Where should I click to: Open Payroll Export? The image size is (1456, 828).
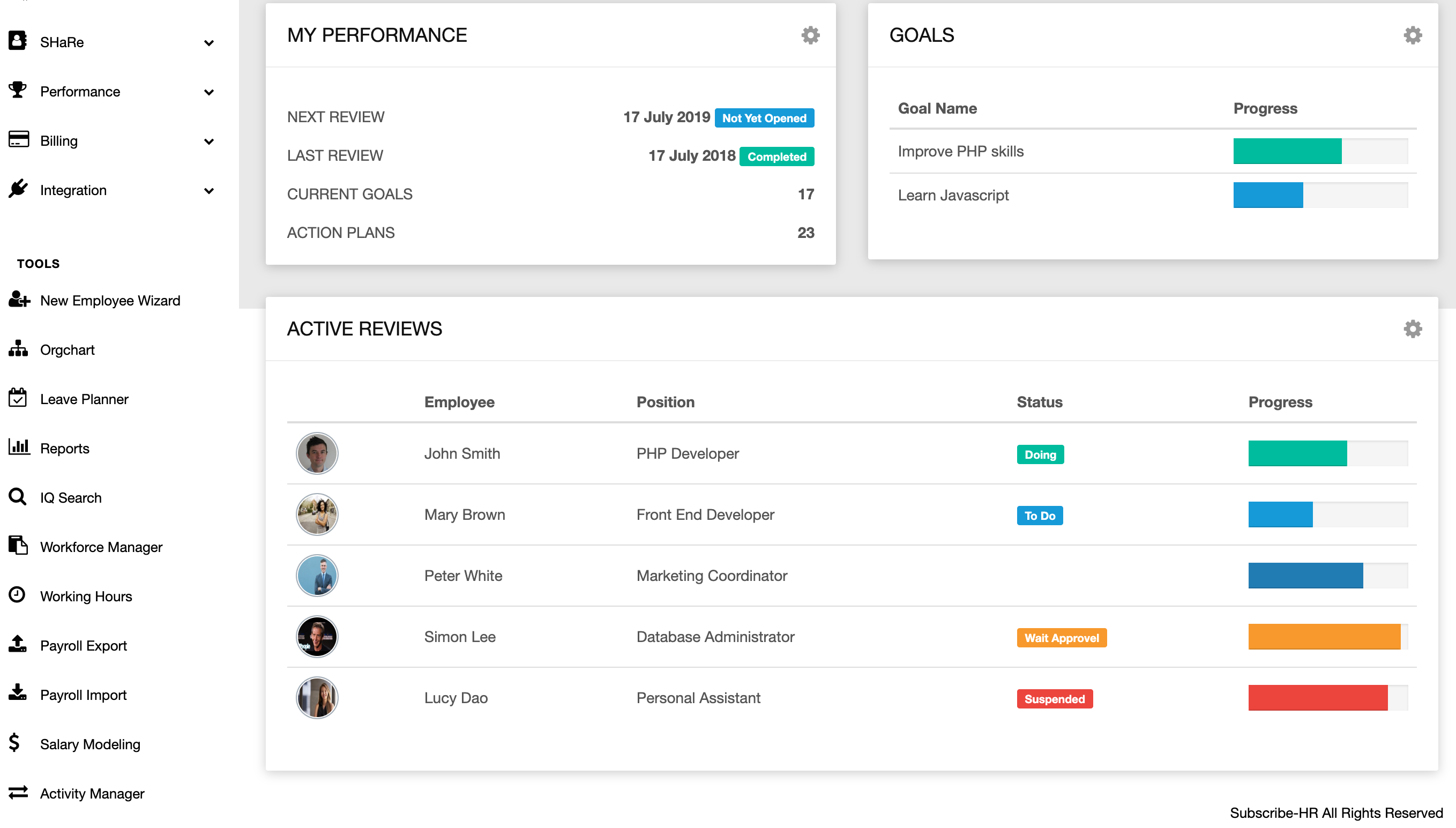(83, 645)
